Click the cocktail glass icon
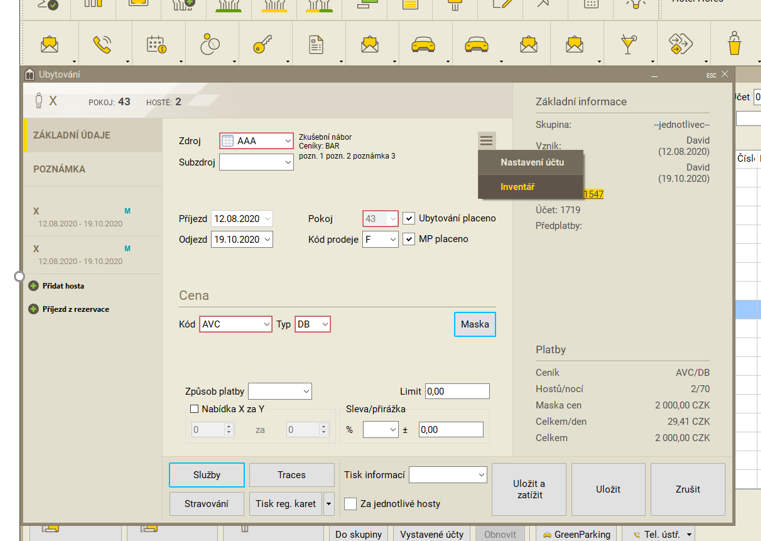The image size is (761, 541). [628, 45]
